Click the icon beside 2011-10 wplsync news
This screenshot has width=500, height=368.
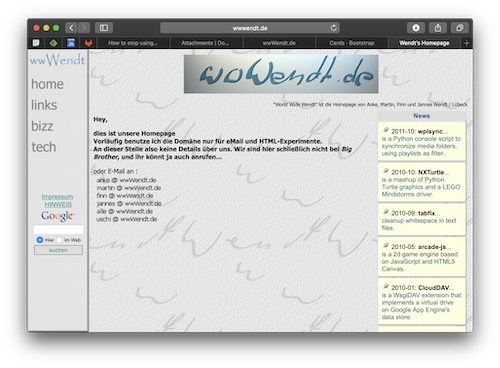(386, 130)
